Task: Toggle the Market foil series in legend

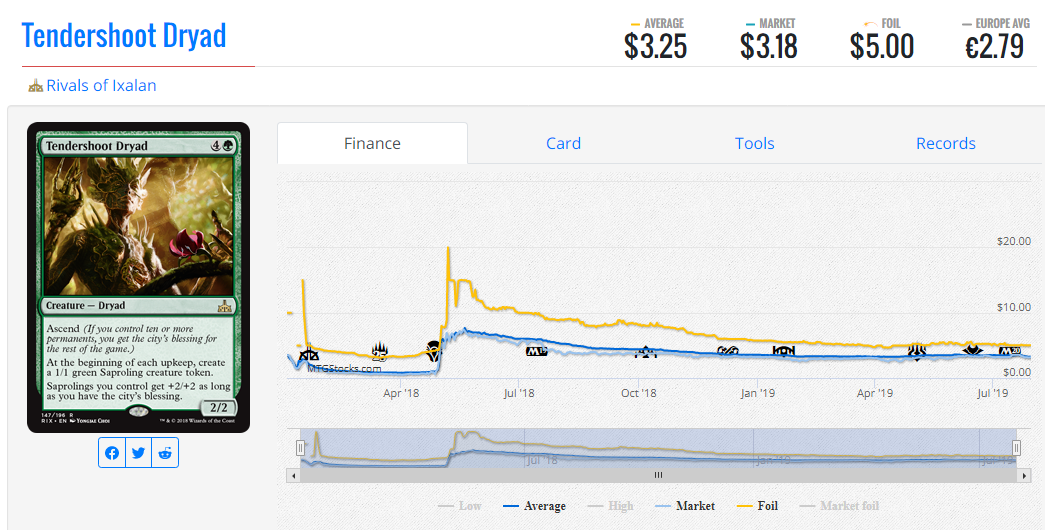Action: 839,506
